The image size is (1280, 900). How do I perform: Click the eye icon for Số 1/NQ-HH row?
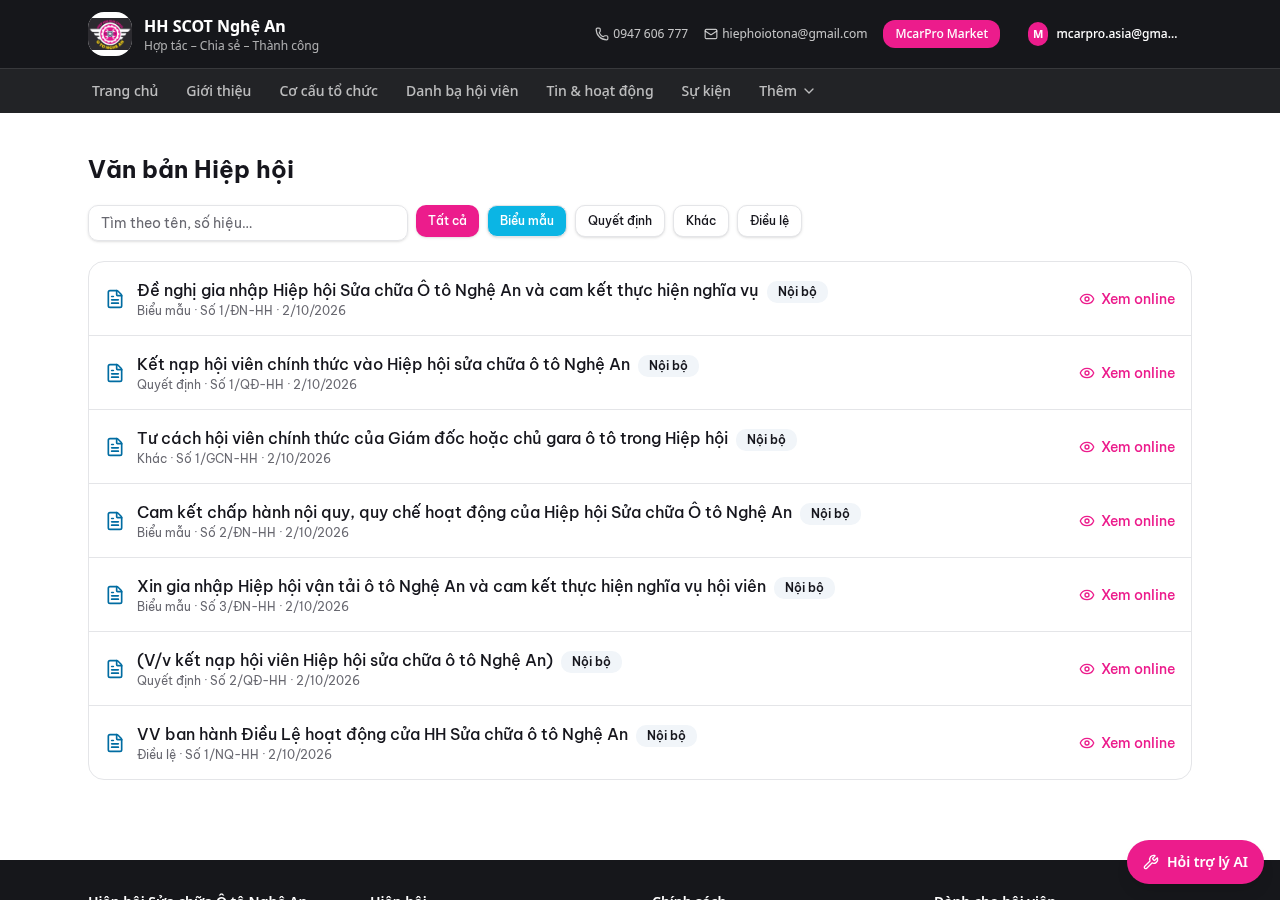click(x=1087, y=743)
